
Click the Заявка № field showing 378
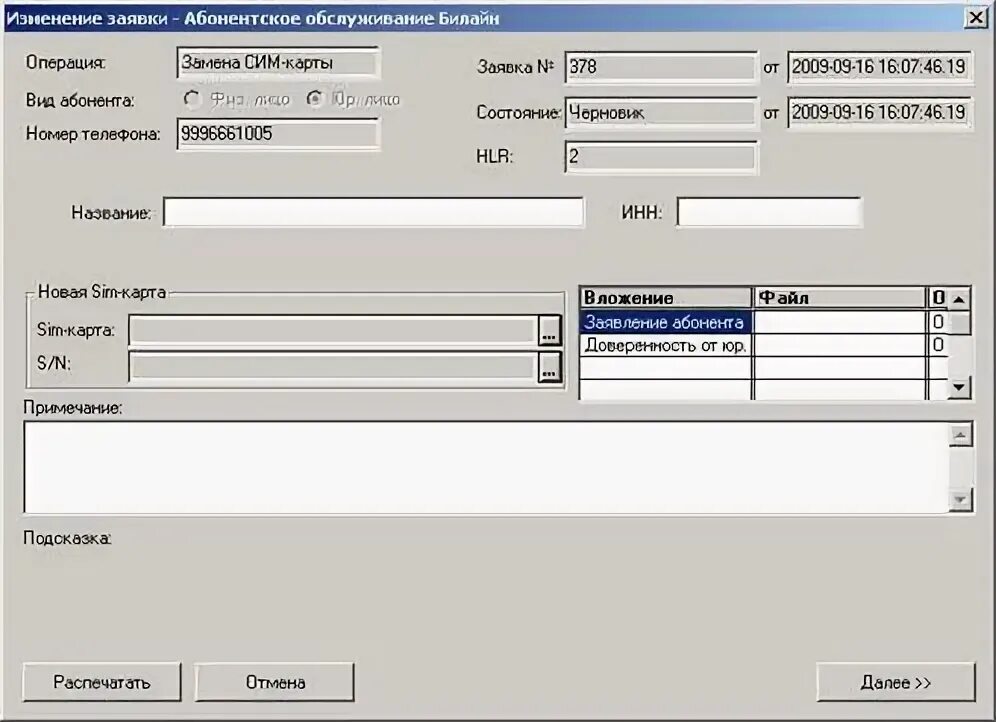(661, 67)
